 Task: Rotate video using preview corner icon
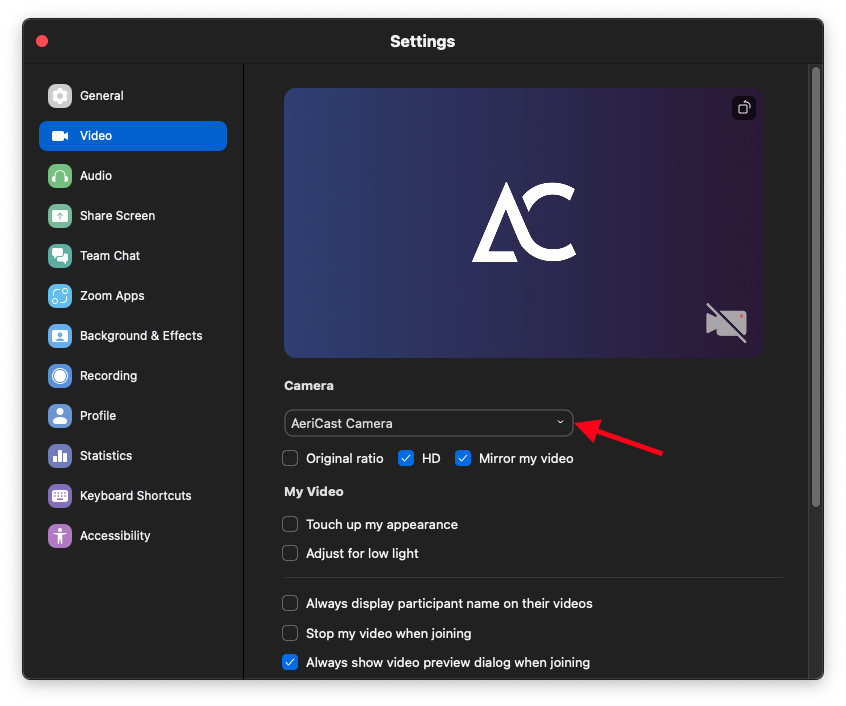pos(743,108)
